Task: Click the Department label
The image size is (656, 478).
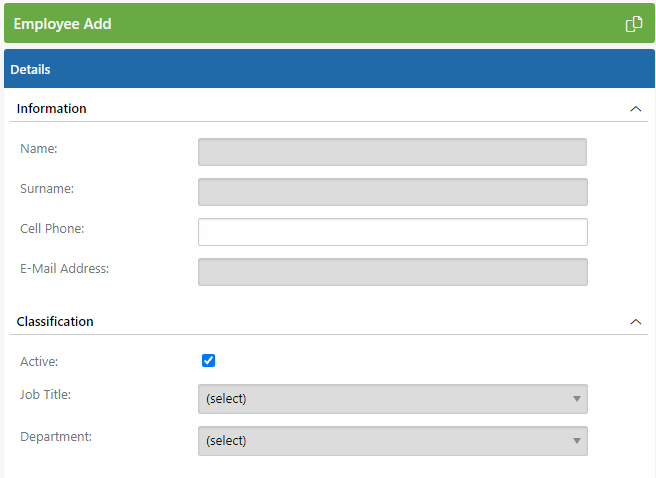Action: click(56, 437)
